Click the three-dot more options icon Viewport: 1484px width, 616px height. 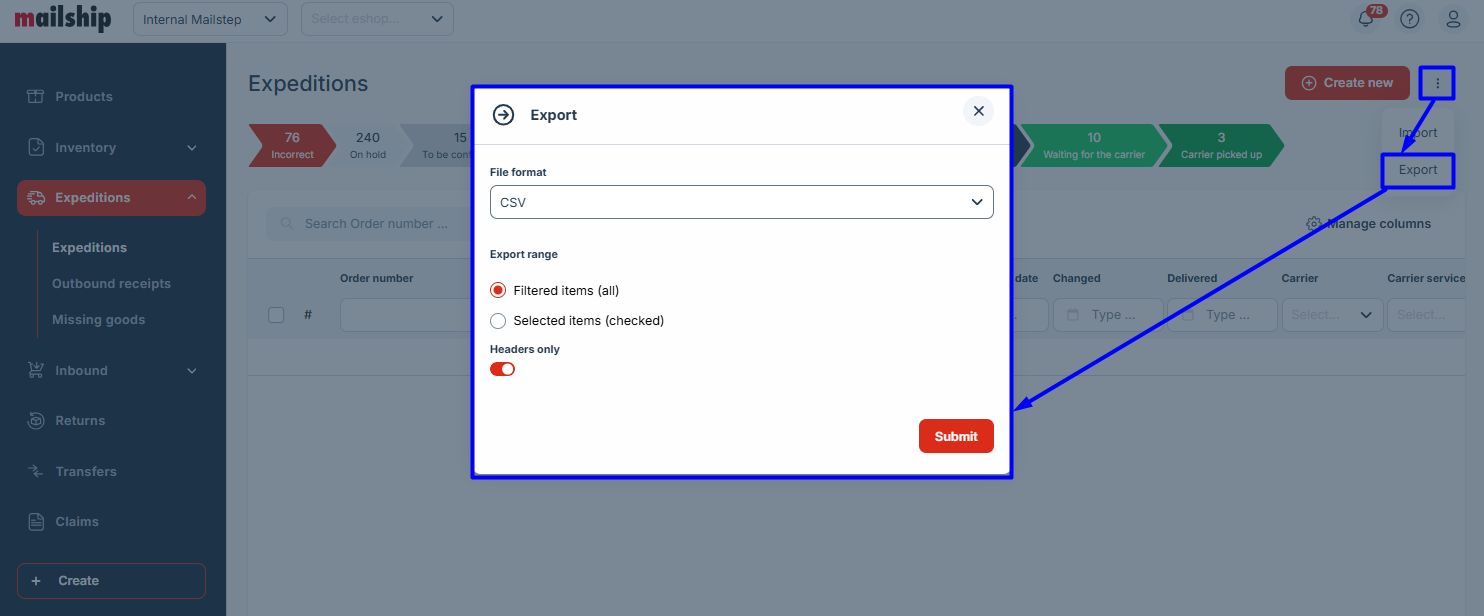click(1437, 83)
